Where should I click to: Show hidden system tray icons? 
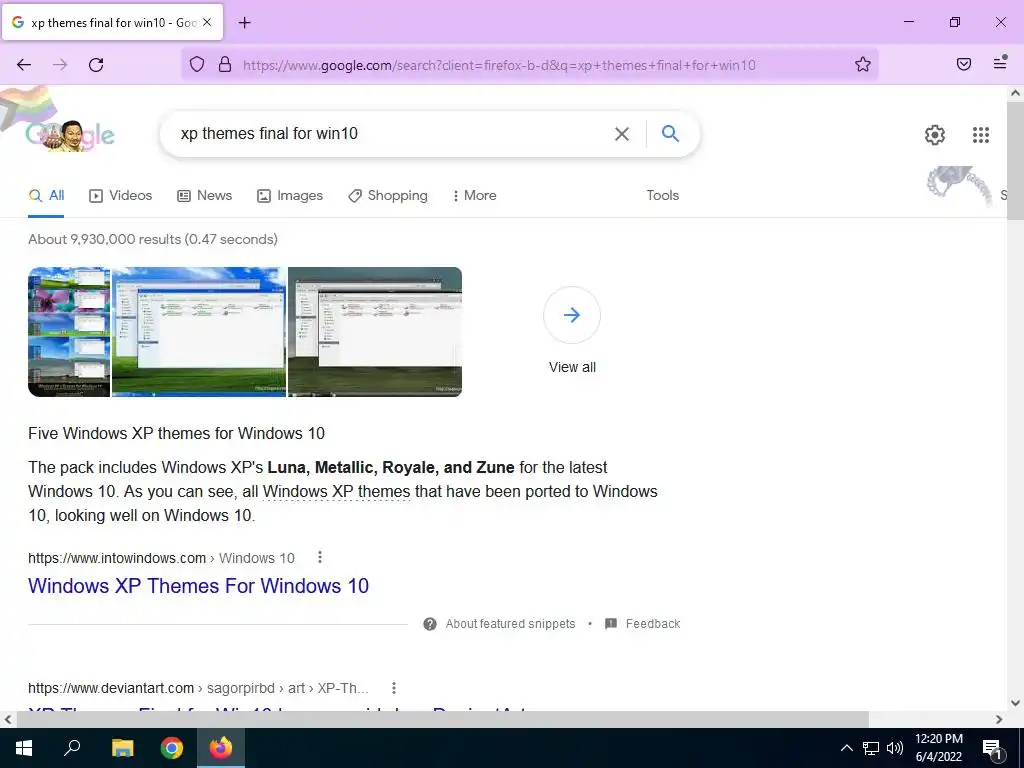tap(846, 748)
